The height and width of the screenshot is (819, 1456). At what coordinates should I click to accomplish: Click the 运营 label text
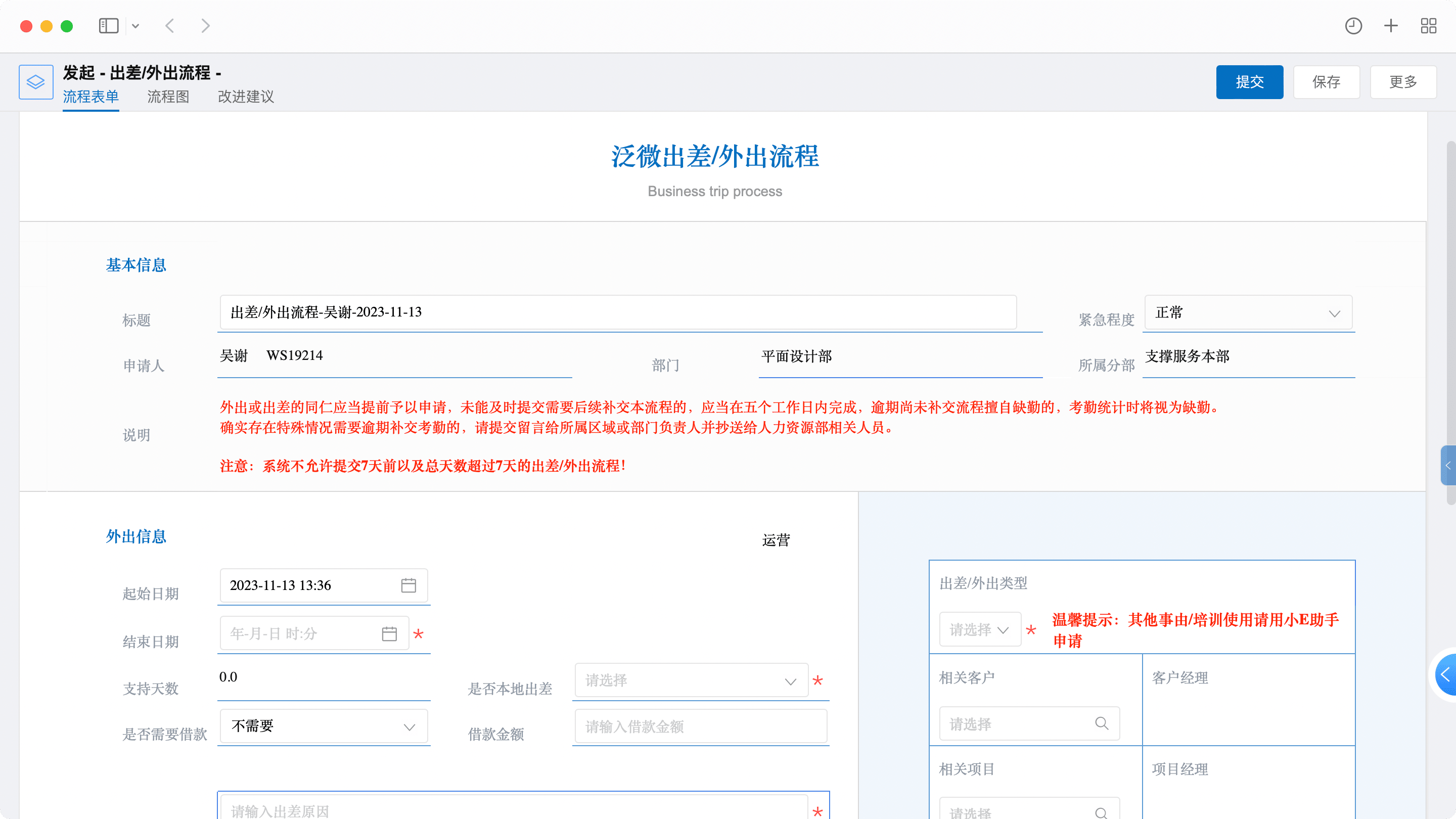point(776,540)
